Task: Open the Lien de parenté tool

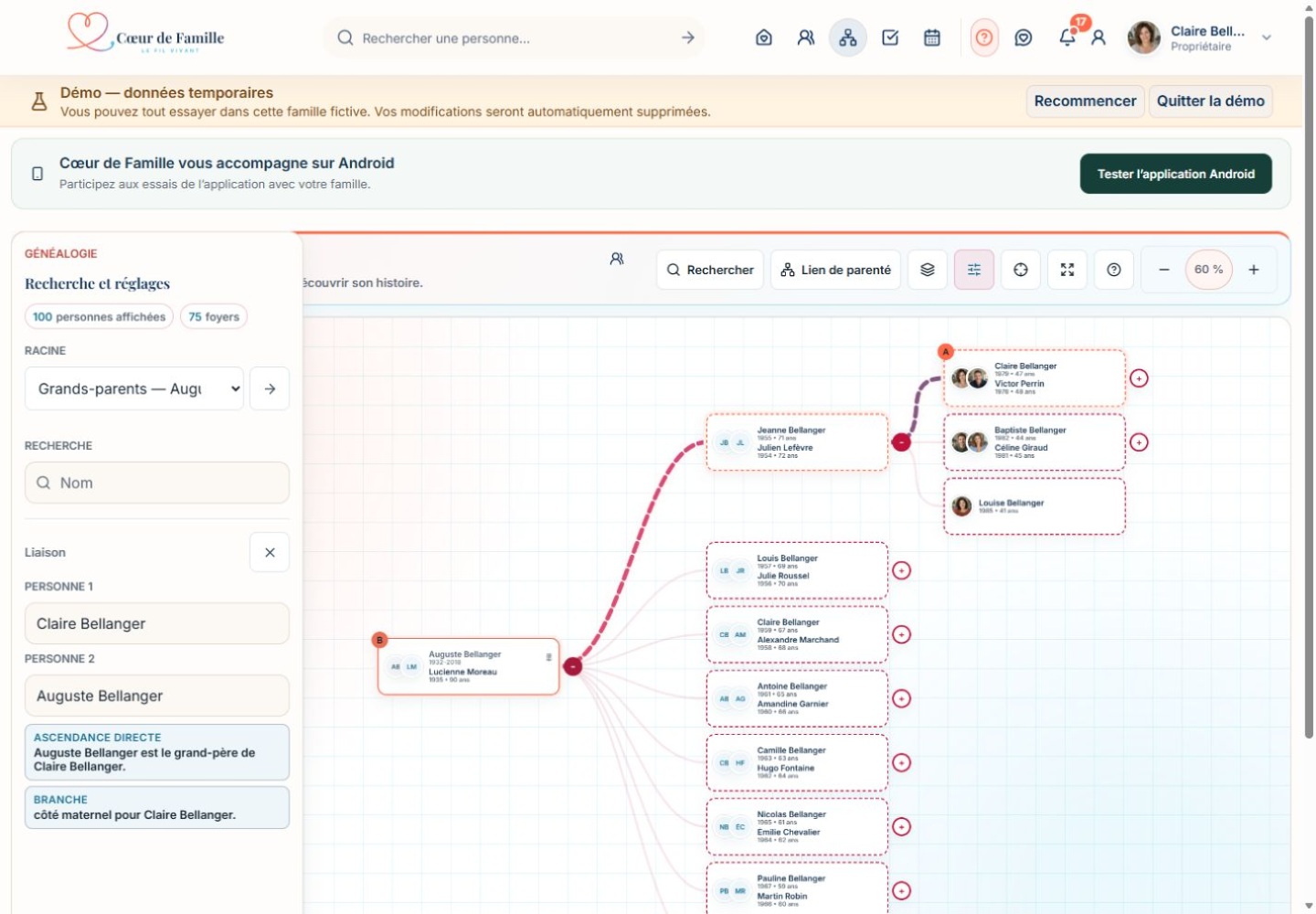Action: coord(835,270)
